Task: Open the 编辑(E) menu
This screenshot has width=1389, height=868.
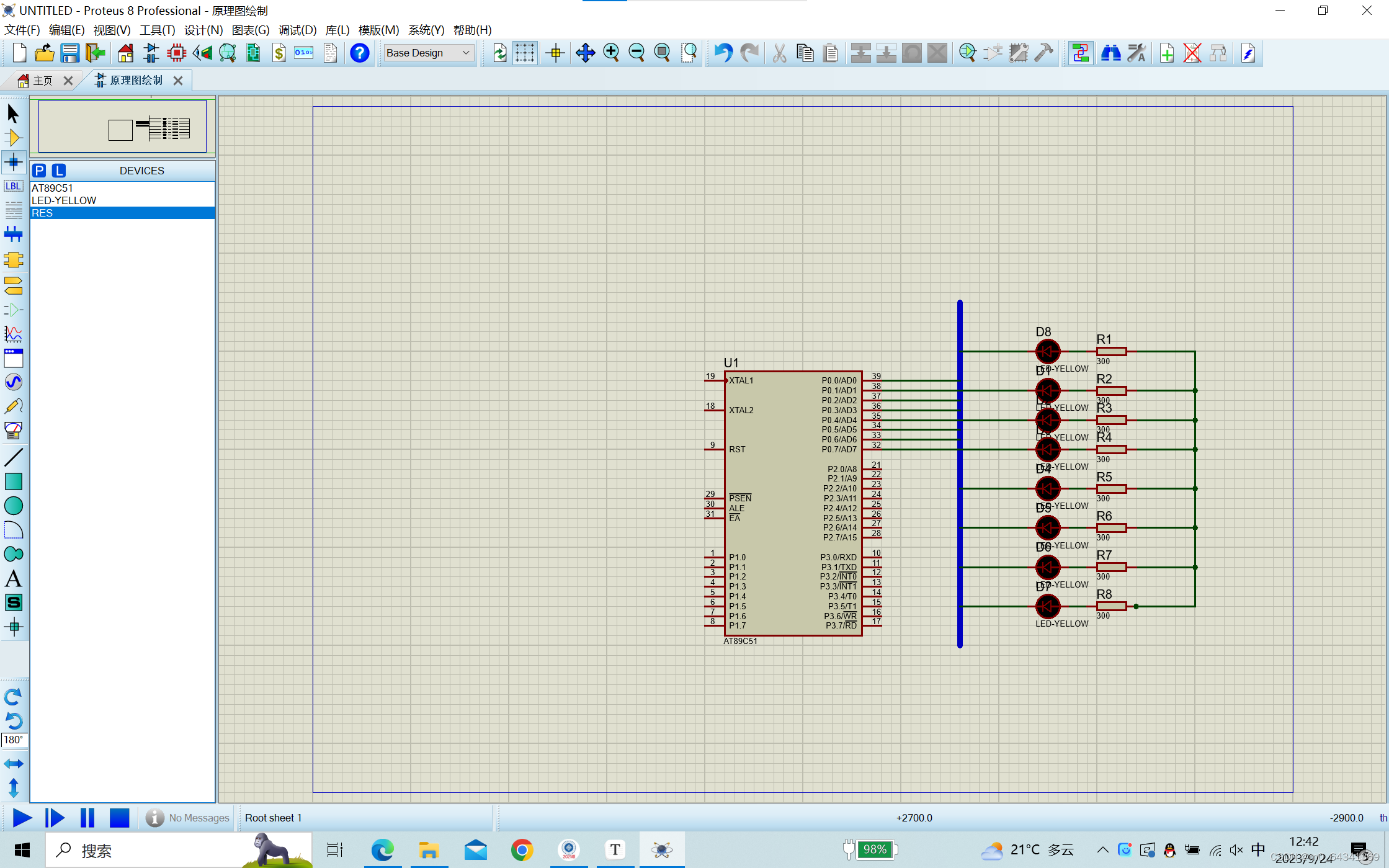Action: (x=66, y=30)
